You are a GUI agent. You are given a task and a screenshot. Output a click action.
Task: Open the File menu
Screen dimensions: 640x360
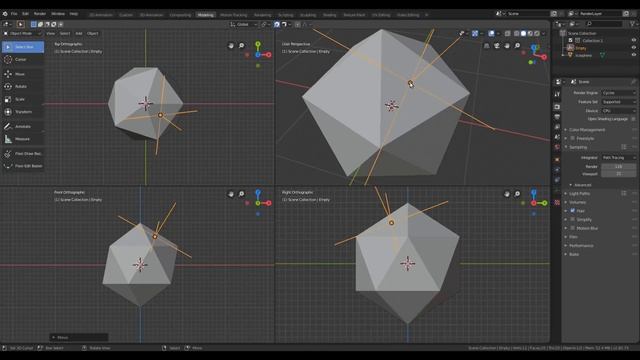click(14, 14)
